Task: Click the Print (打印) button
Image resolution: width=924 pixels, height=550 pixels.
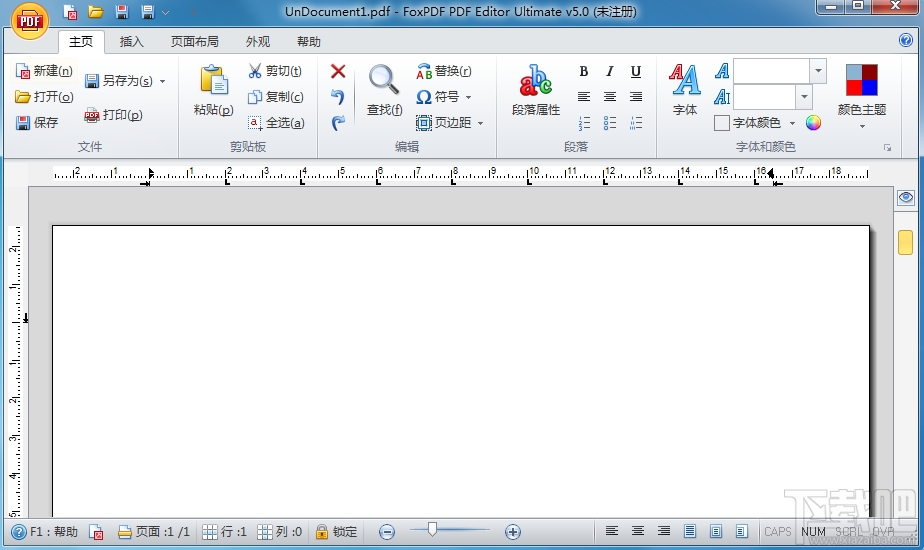Action: [114, 115]
